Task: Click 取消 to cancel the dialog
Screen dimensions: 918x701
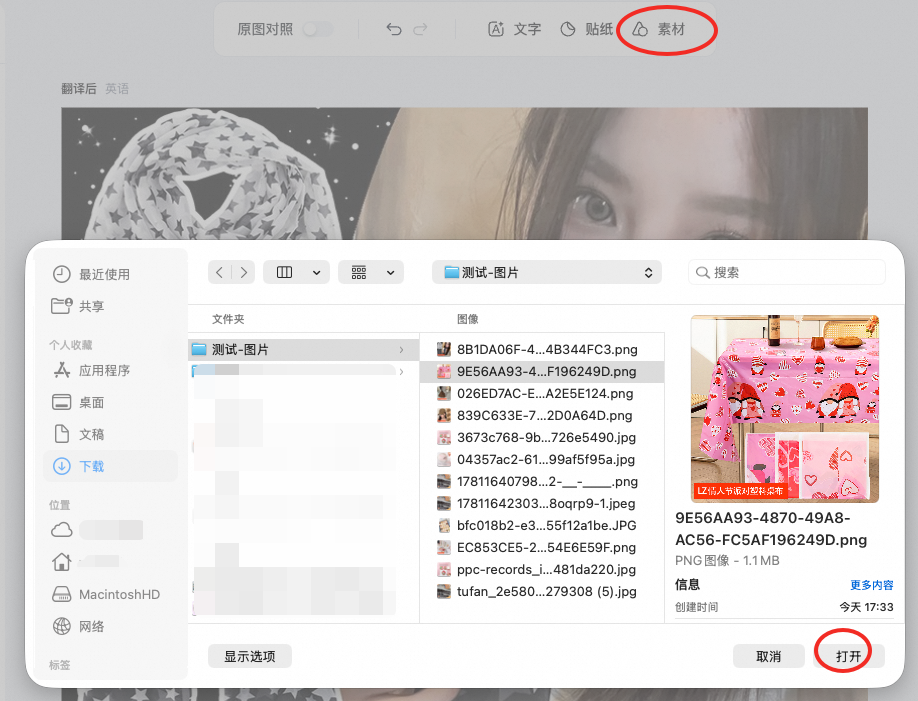Action: [x=769, y=656]
